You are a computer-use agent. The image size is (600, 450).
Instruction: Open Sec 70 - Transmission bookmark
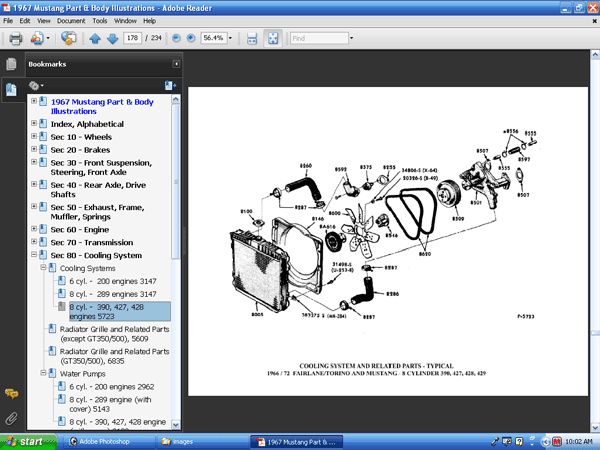pyautogui.click(x=92, y=242)
